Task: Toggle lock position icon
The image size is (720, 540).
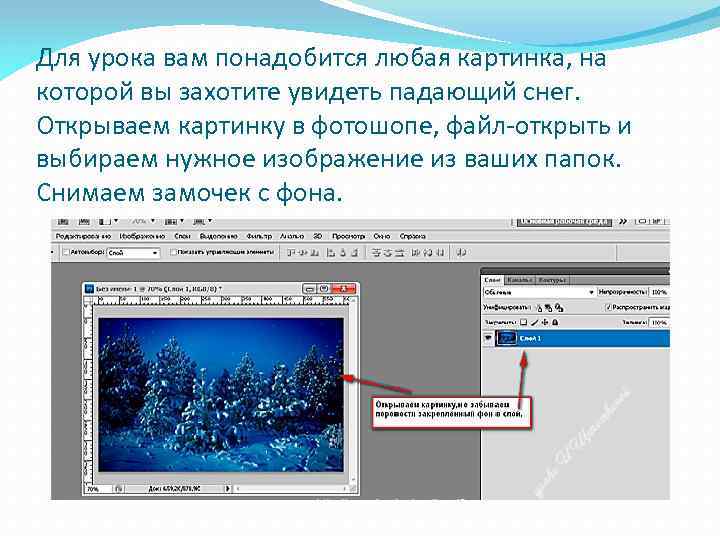Action: click(545, 322)
